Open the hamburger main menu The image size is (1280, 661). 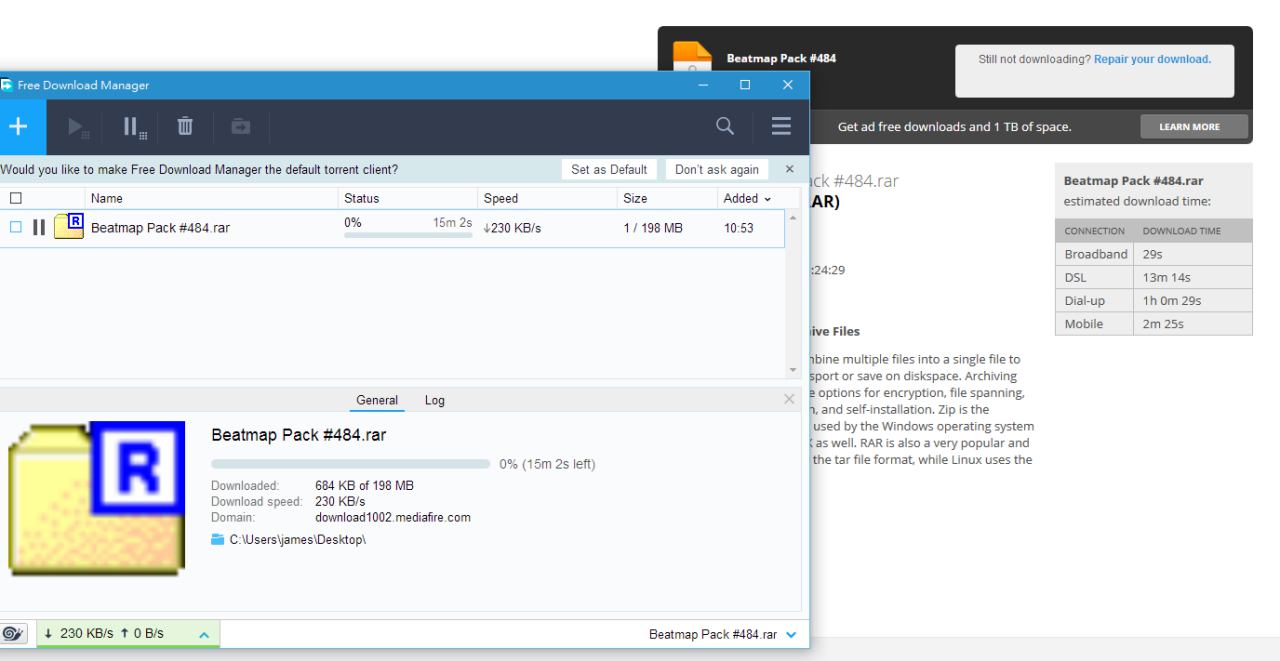(x=781, y=127)
